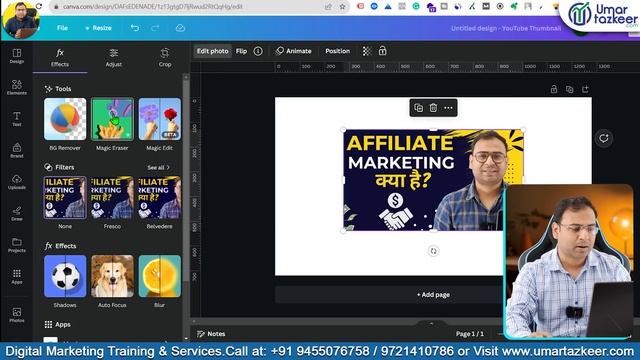640x360 pixels.
Task: Click the Undo arrow icon
Action: (135, 28)
